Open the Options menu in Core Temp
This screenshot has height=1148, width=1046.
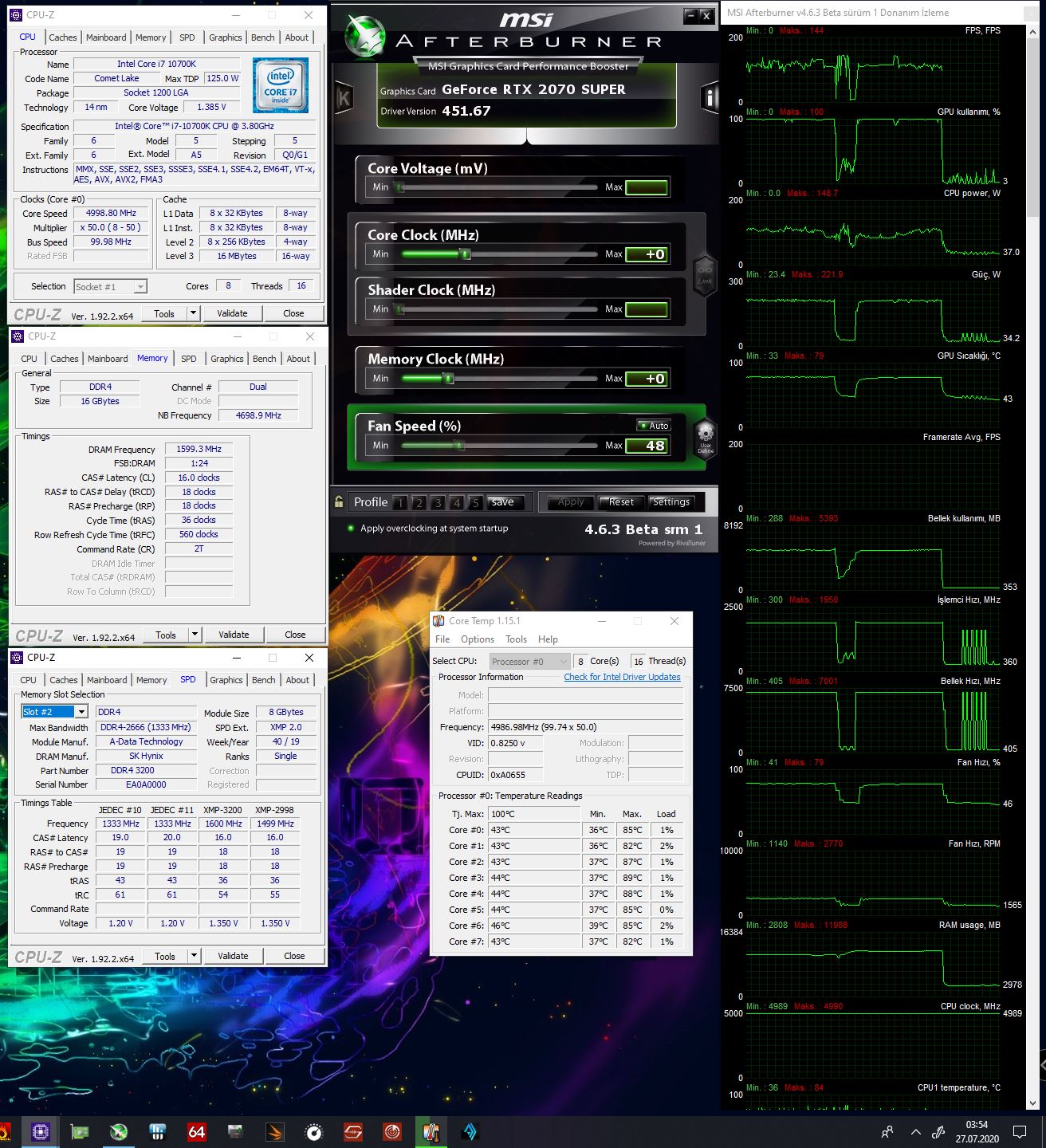[x=478, y=639]
